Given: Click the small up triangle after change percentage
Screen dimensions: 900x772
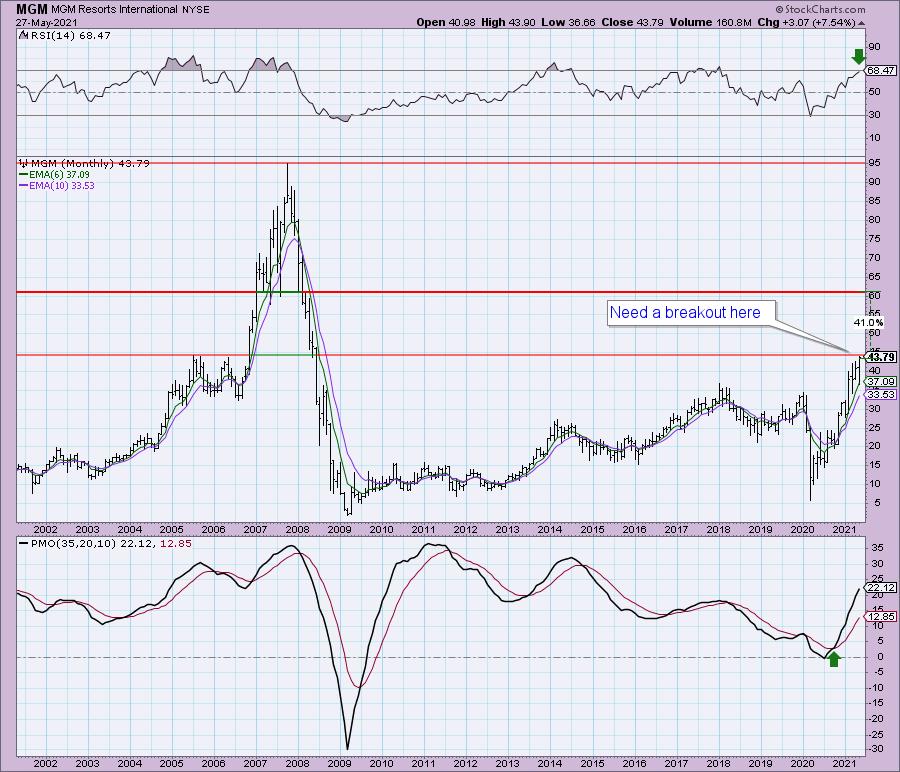Looking at the screenshot, I should [x=862, y=23].
